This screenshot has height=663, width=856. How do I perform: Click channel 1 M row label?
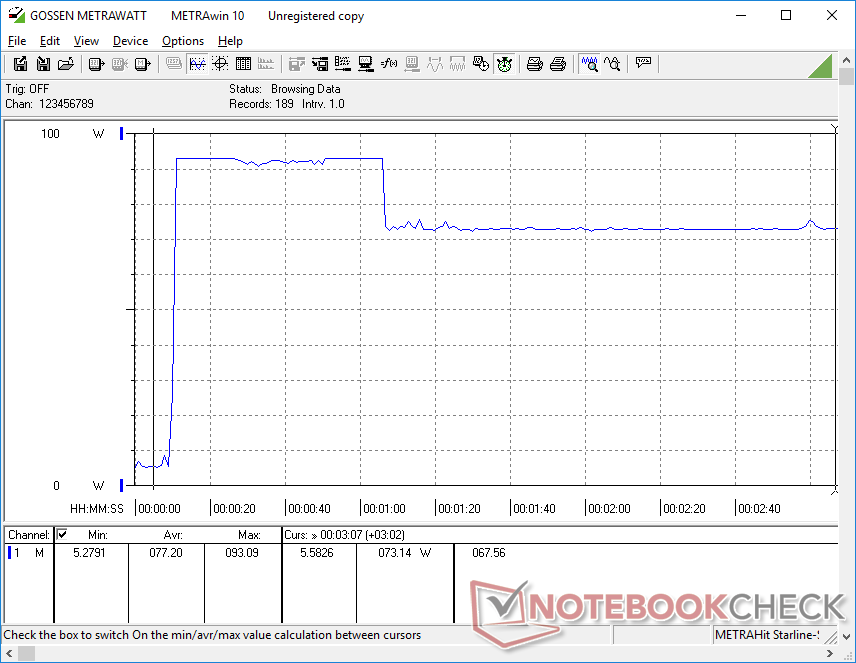pyautogui.click(x=26, y=553)
